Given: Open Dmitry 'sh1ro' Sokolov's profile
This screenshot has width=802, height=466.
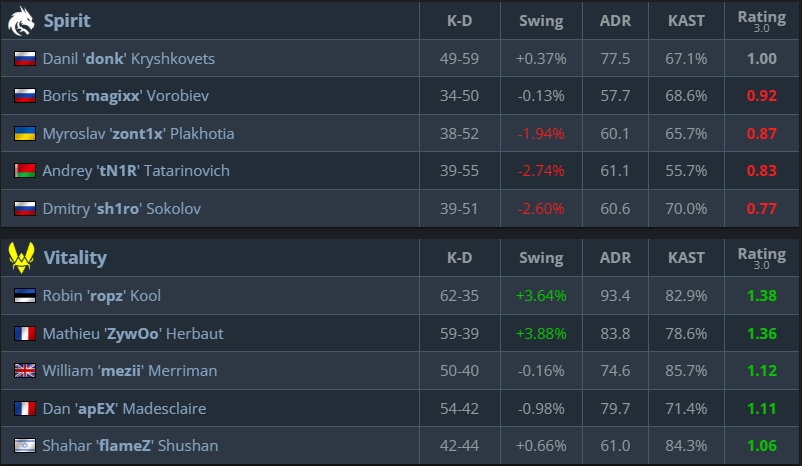Looking at the screenshot, I should 122,209.
